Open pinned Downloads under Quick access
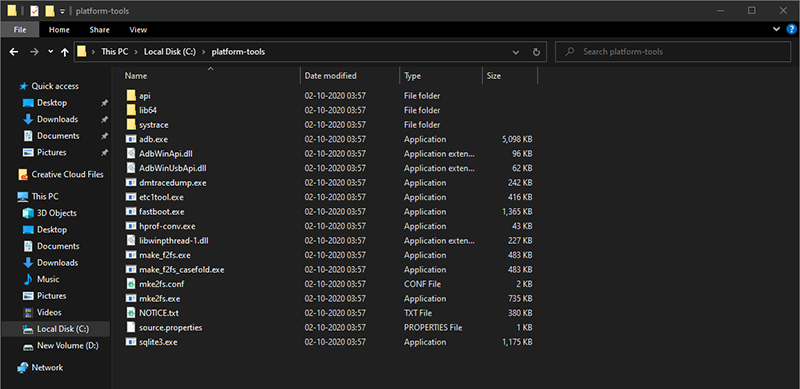 coord(57,119)
